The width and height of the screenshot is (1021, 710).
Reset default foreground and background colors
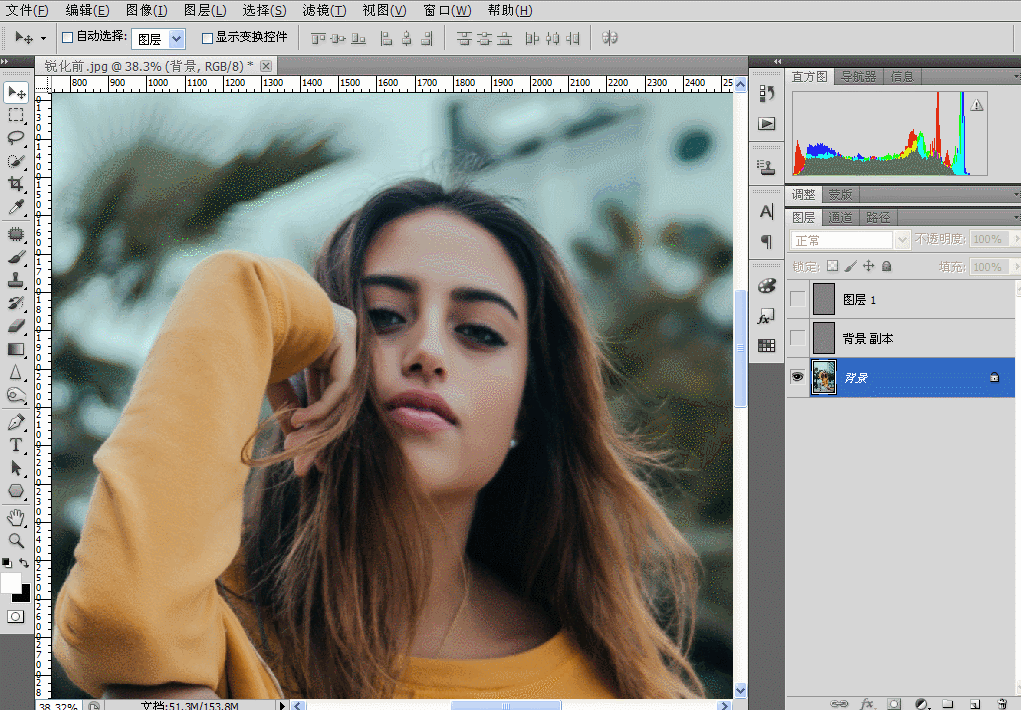click(7, 563)
